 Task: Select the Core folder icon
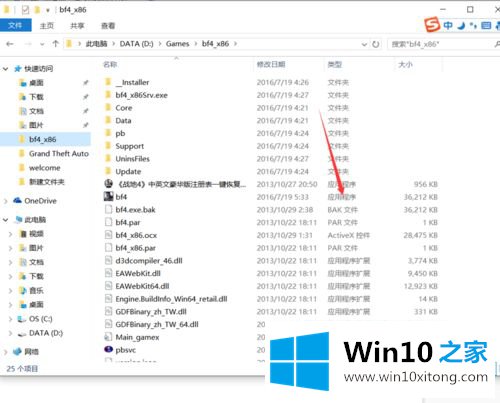108,108
